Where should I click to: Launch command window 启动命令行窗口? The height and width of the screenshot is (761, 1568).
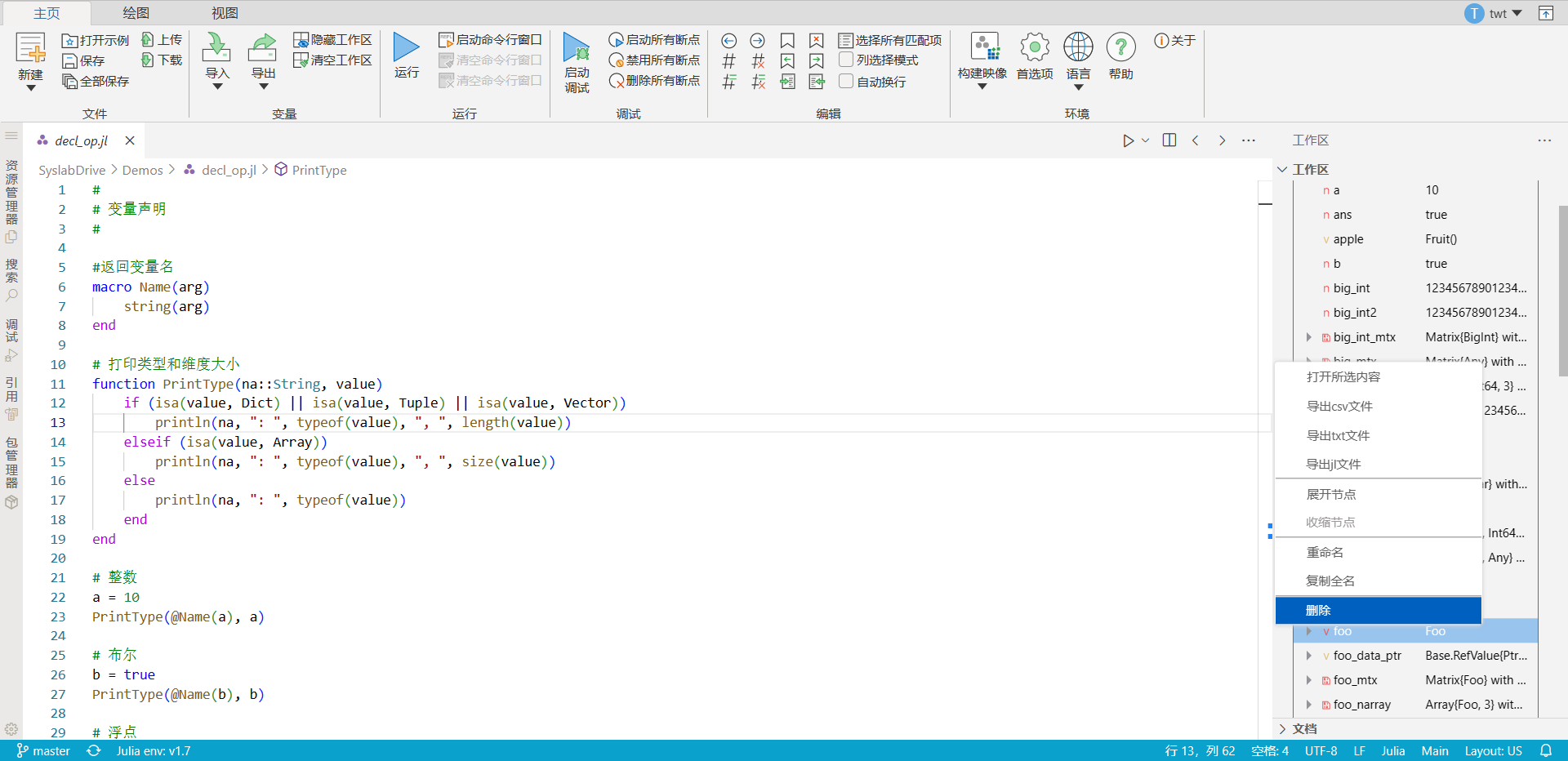click(490, 39)
